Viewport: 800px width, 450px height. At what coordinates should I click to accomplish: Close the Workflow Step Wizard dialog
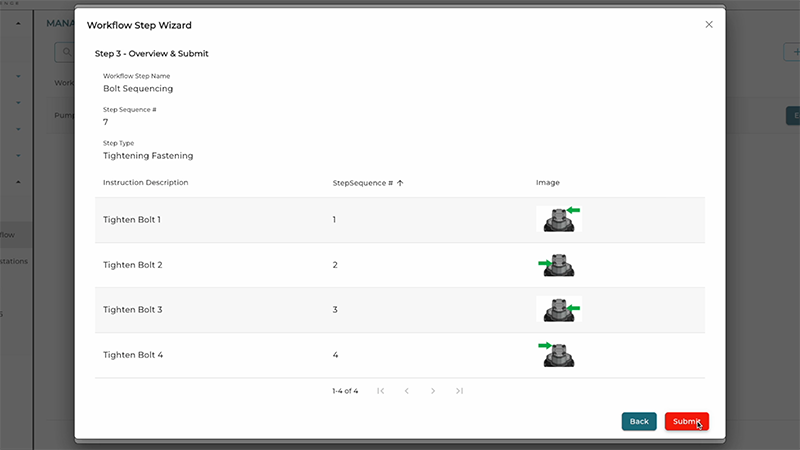pyautogui.click(x=709, y=24)
